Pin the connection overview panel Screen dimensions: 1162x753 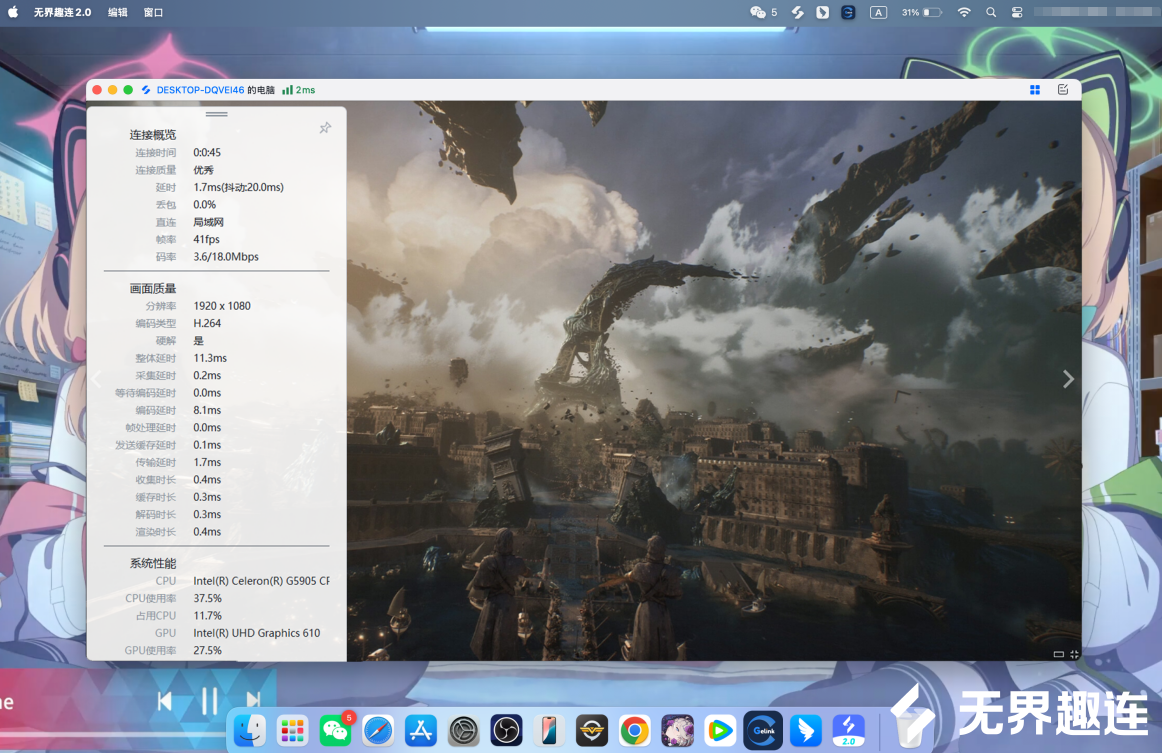point(325,128)
